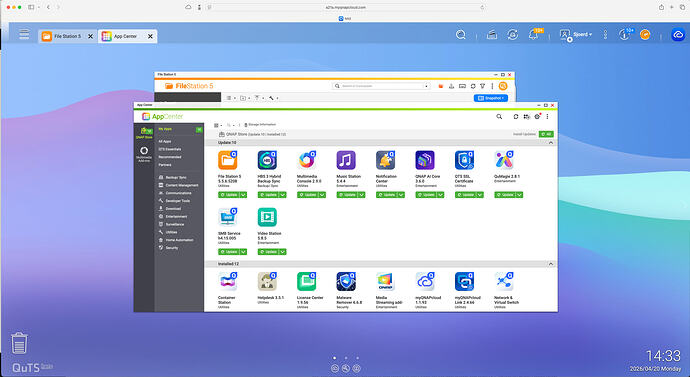Open the Snapshot button in File Station window
Image resolution: width=690 pixels, height=377 pixels.
coord(491,98)
